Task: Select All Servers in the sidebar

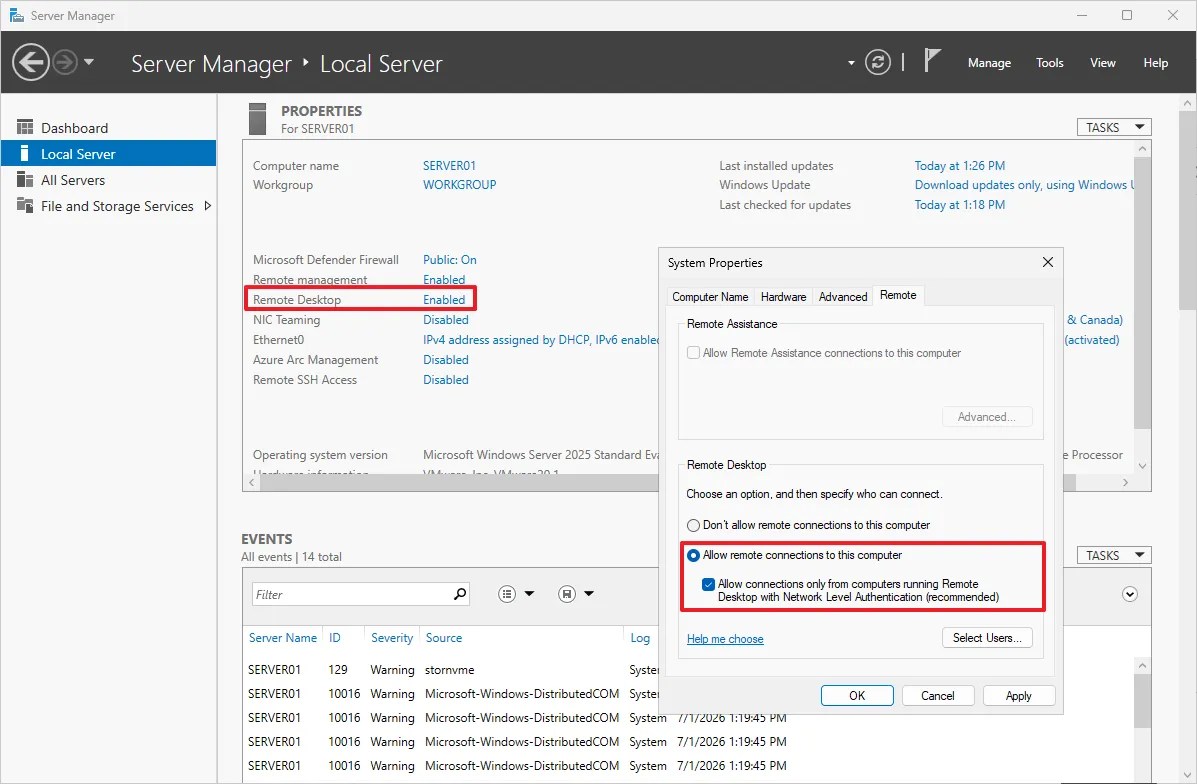Action: (108, 179)
